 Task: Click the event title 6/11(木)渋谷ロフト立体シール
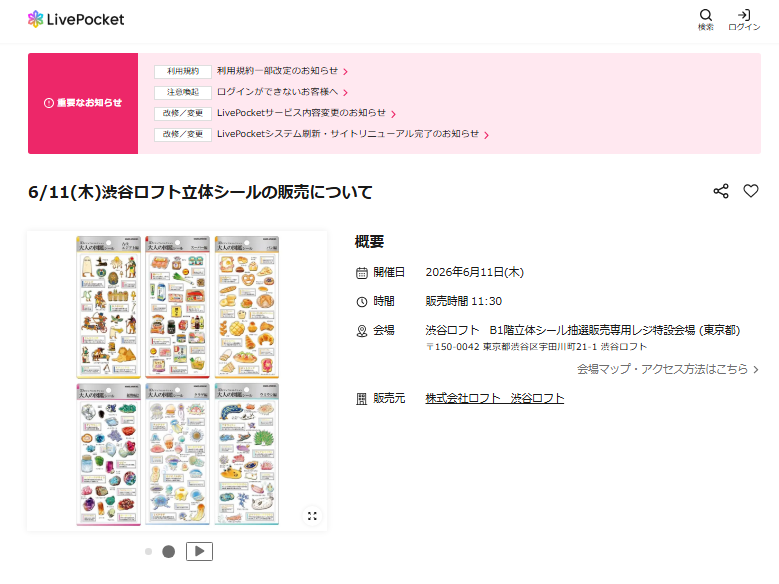200,192
